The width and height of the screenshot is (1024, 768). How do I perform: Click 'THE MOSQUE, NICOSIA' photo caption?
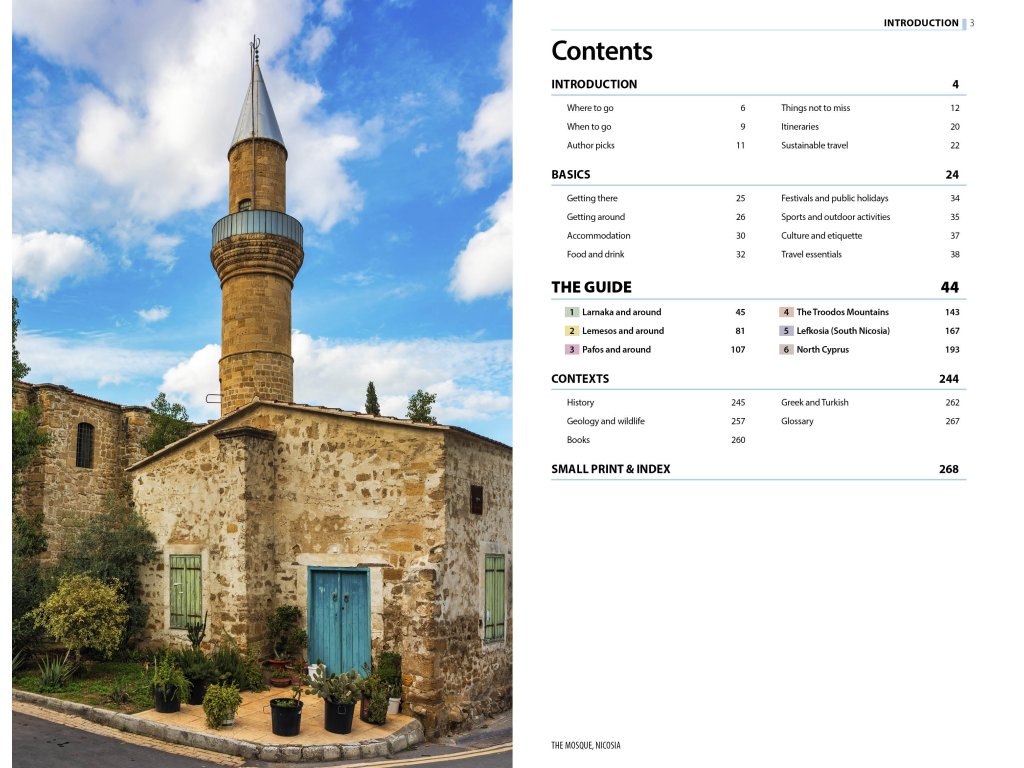(586, 745)
